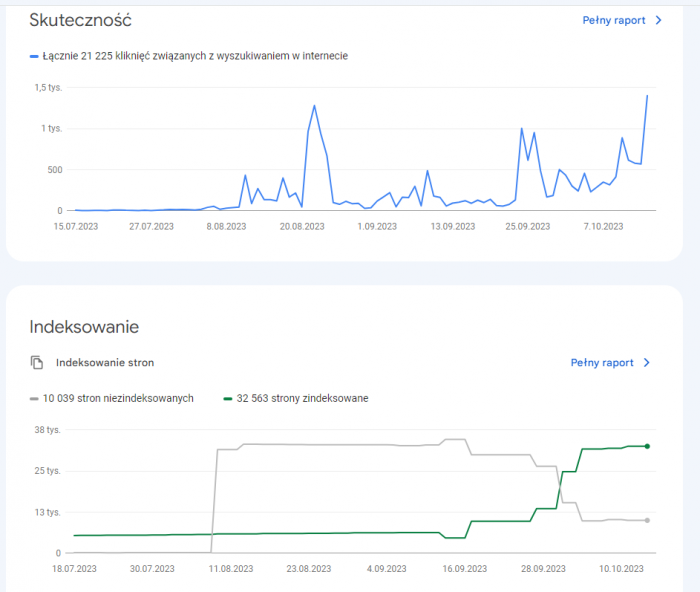Image resolution: width=700 pixels, height=592 pixels.
Task: Click the chevron beside Indeksowanie Pełny raport
Action: pyautogui.click(x=647, y=363)
